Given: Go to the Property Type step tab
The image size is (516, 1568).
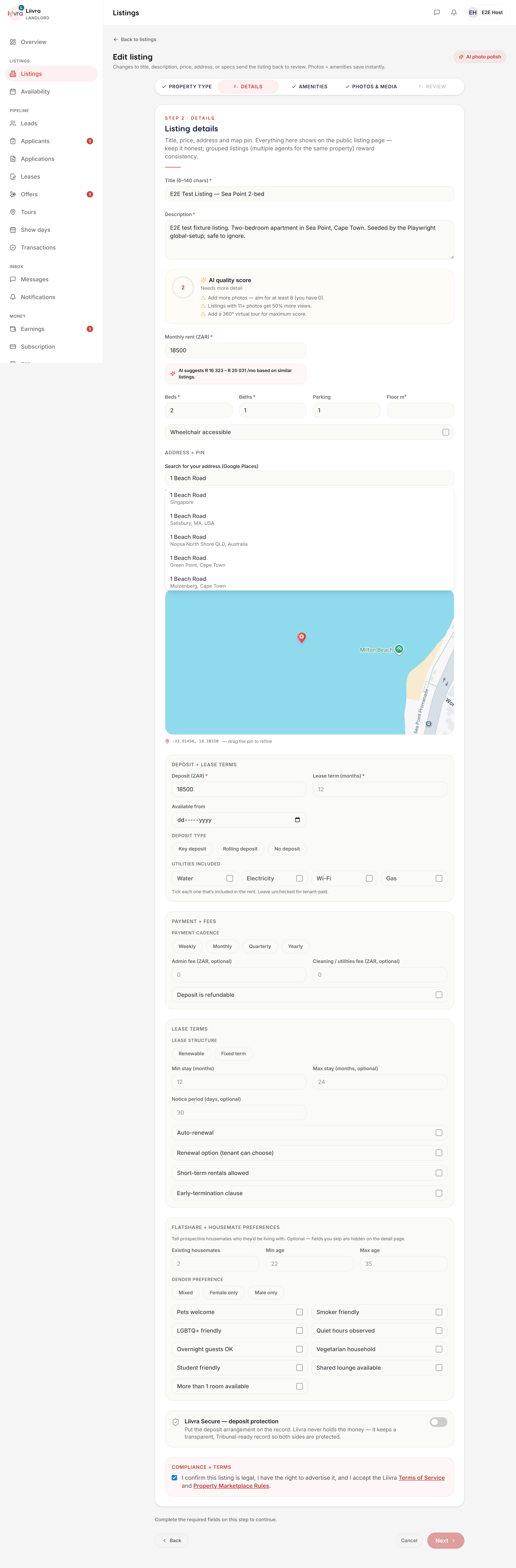Looking at the screenshot, I should click(187, 86).
